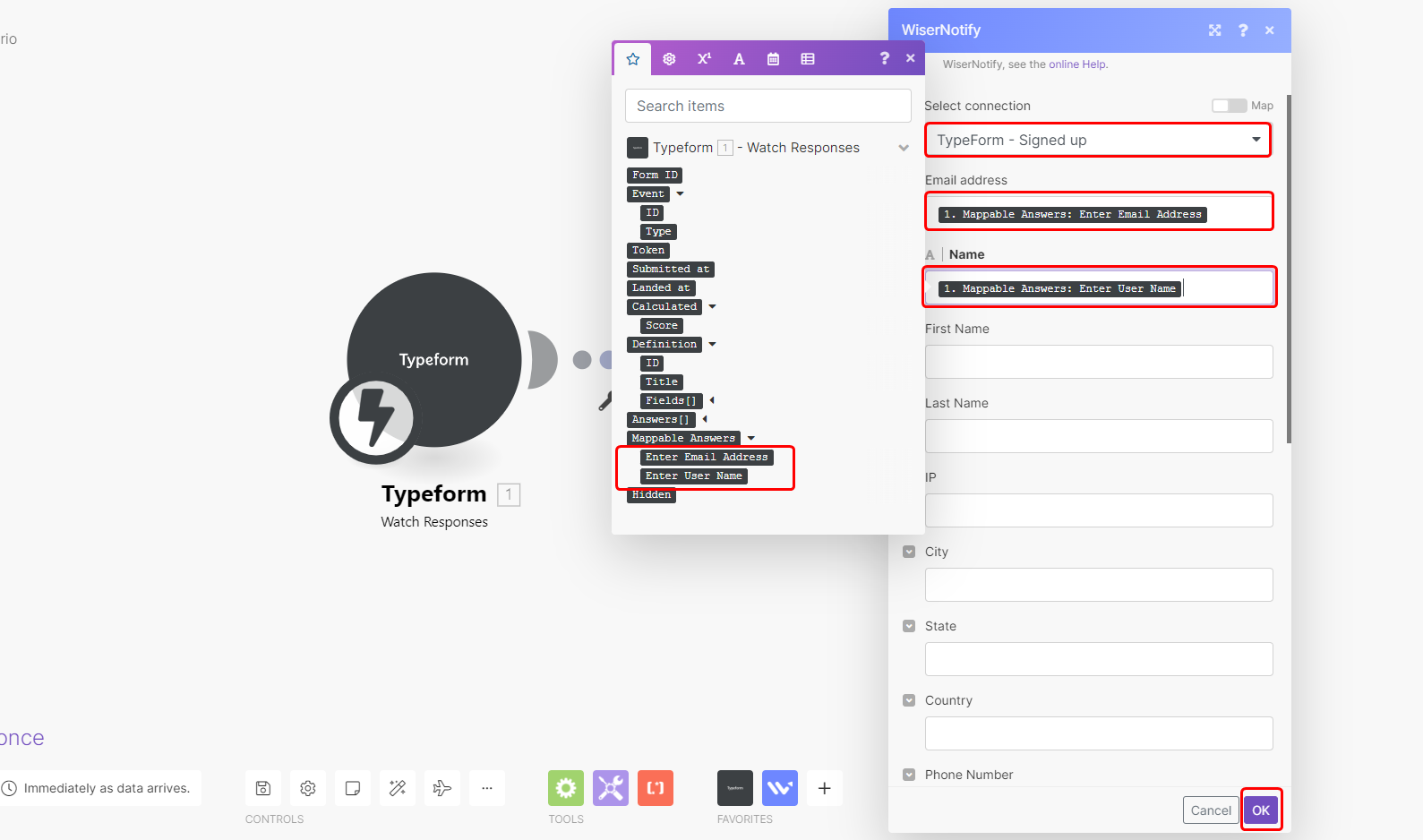Click the mapping panel help question mark
The image size is (1423, 840).
click(885, 58)
